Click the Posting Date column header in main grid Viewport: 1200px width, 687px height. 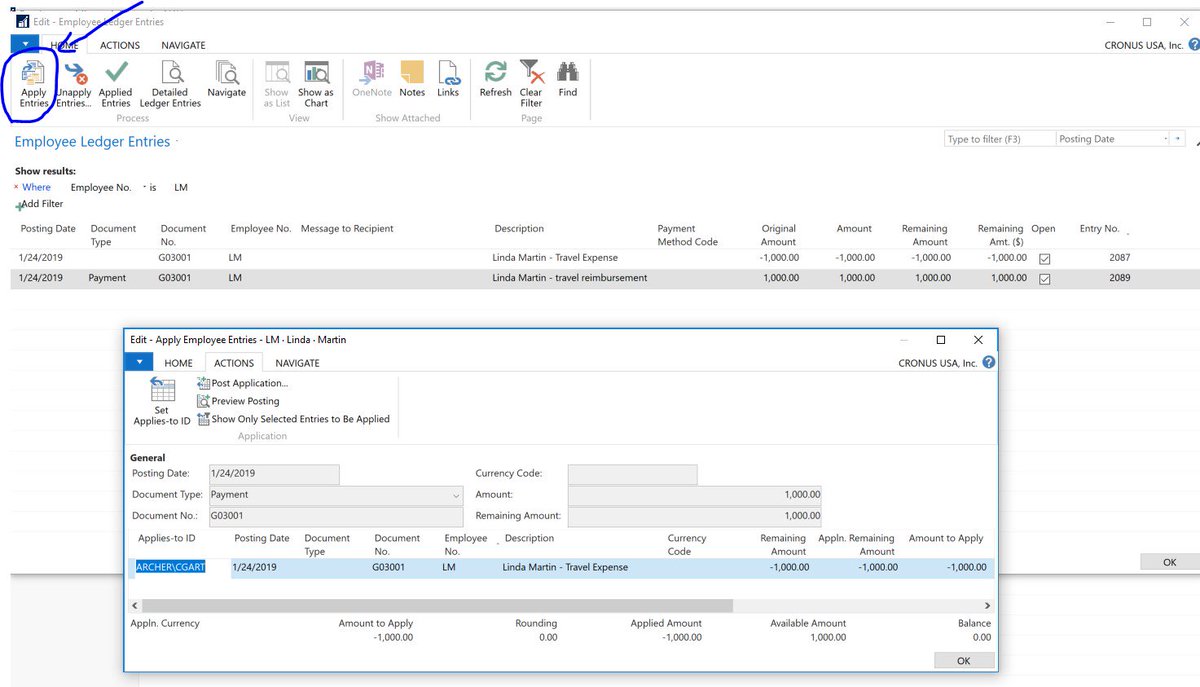(x=48, y=229)
